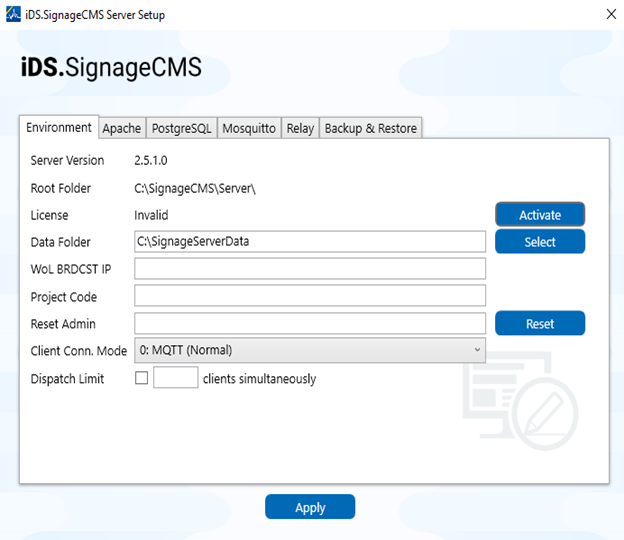This screenshot has width=624, height=540.
Task: Switch to the Environment tab
Action: [x=59, y=128]
